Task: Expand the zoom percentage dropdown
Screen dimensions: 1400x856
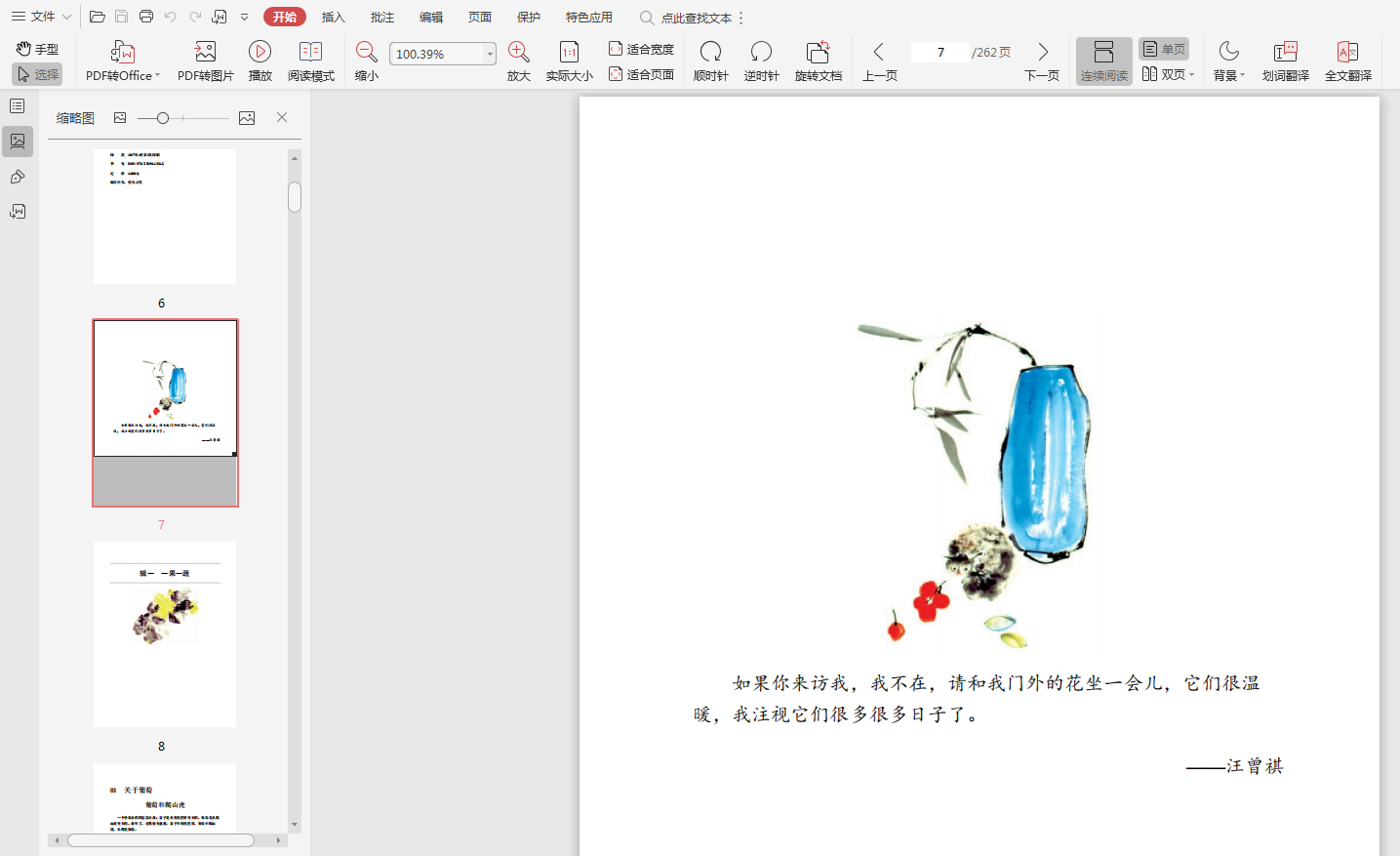Action: pos(490,55)
